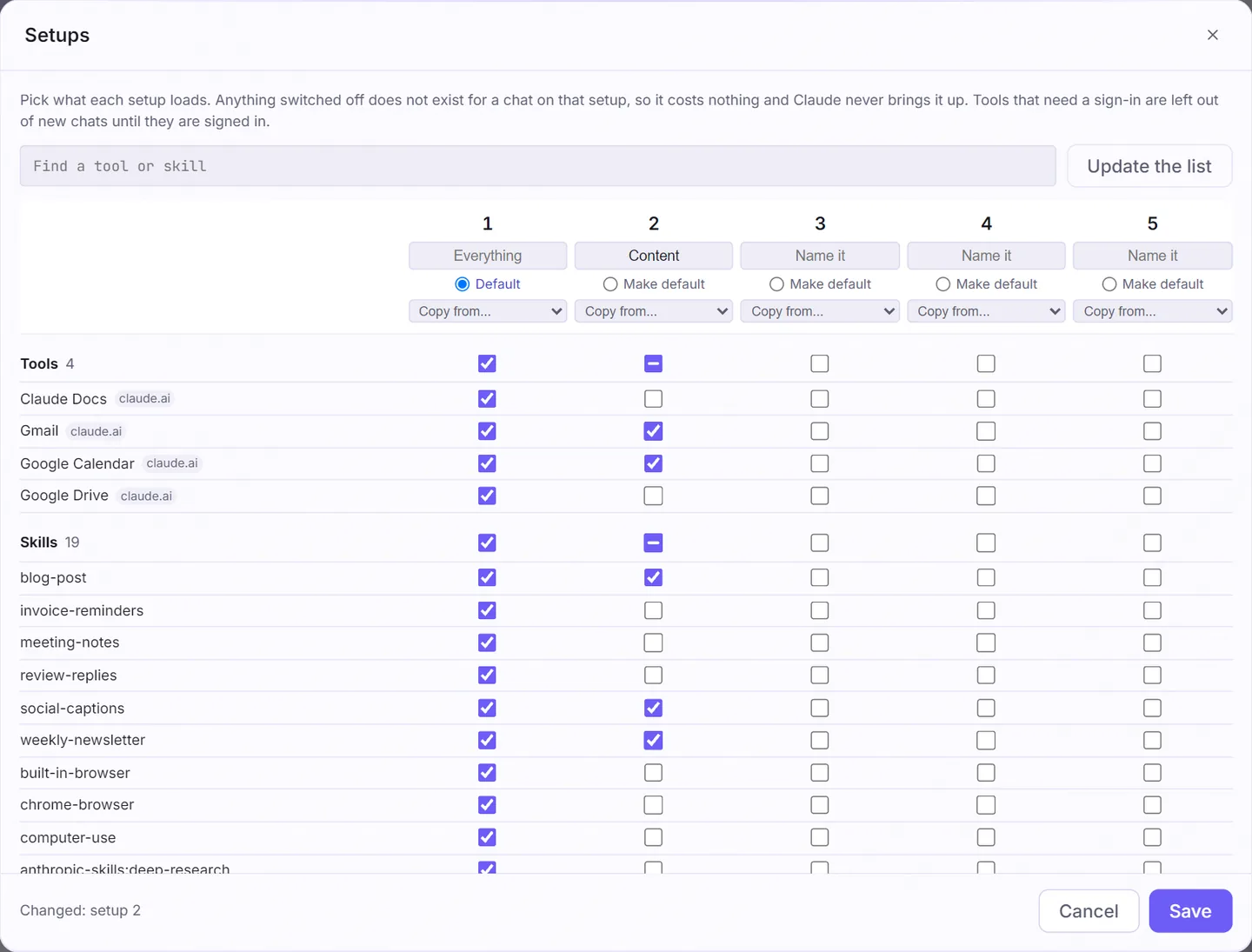The image size is (1252, 952).
Task: Toggle all Tools for setup 3
Action: pos(820,363)
